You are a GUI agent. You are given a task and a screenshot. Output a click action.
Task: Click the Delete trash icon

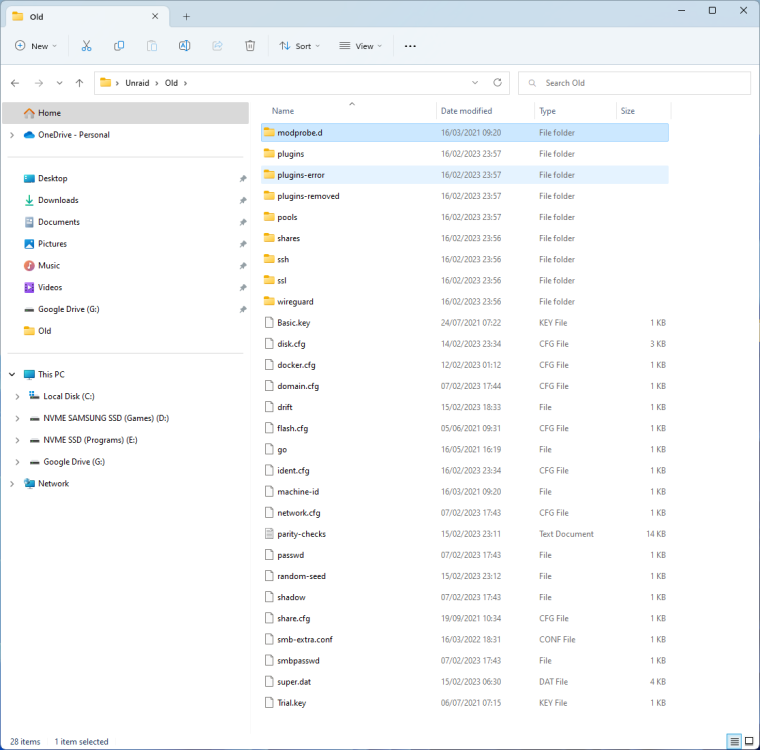[x=250, y=46]
